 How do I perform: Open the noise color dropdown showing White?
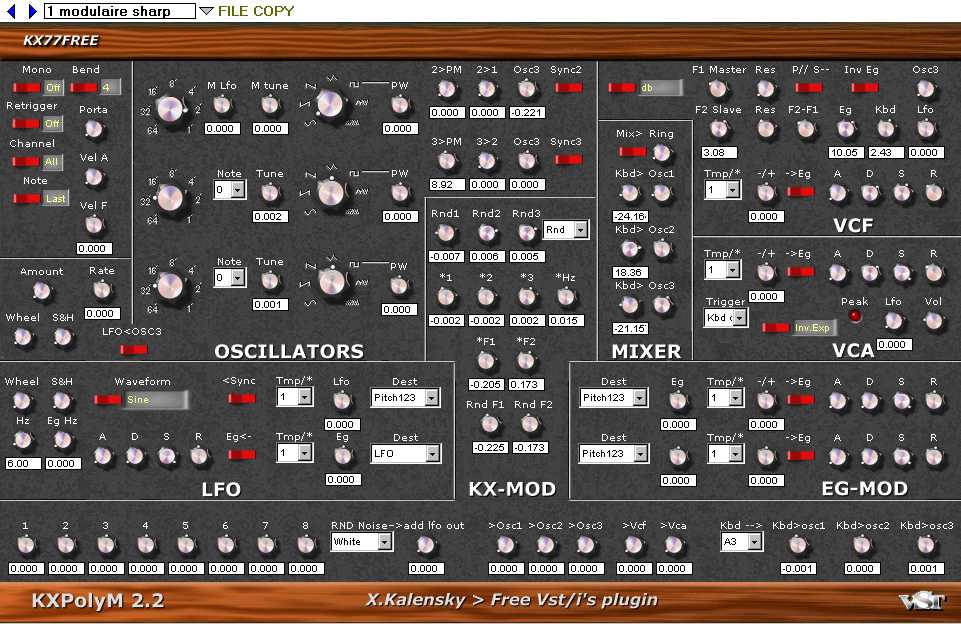tap(361, 541)
